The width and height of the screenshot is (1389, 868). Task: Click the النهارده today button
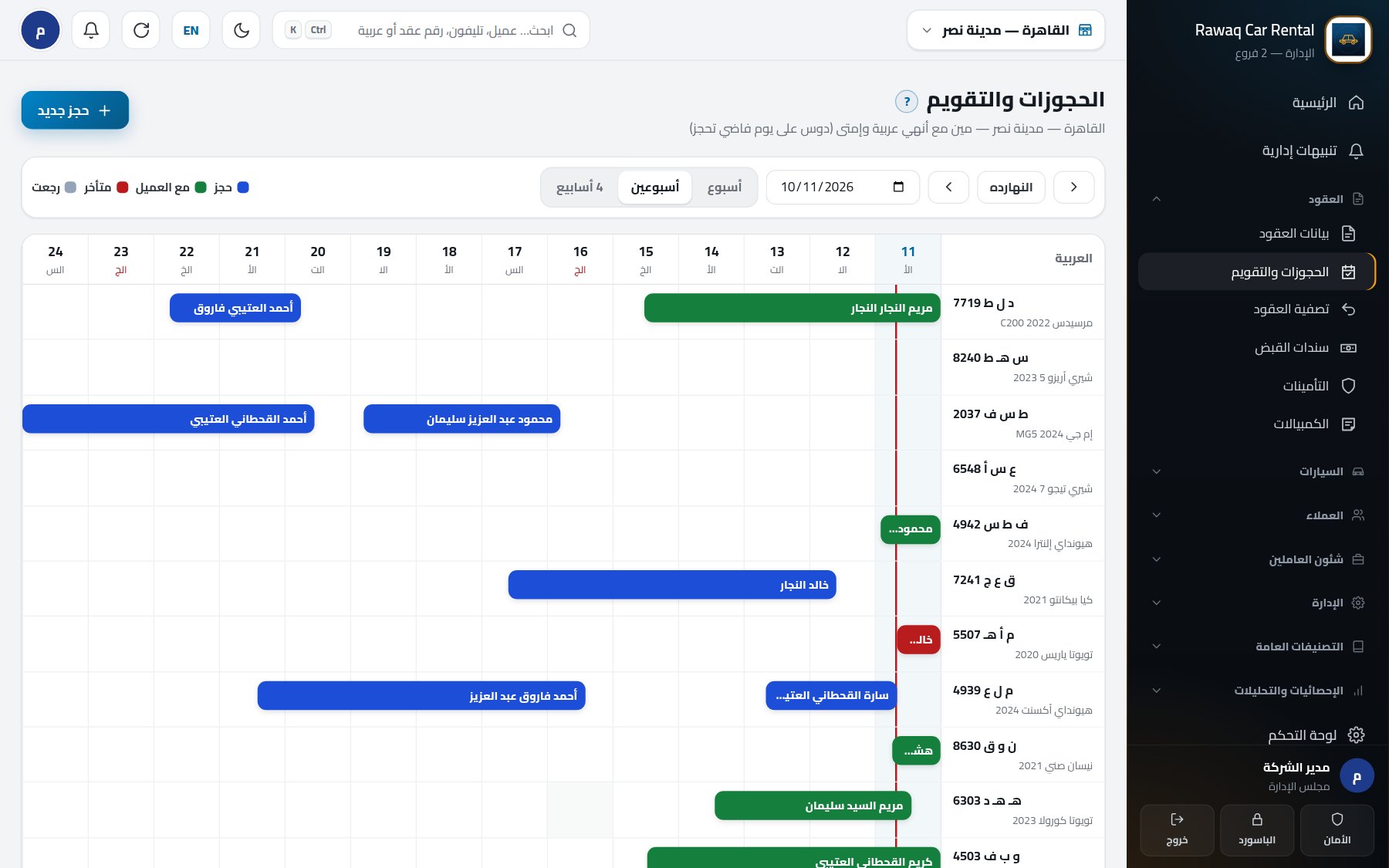[1011, 187]
